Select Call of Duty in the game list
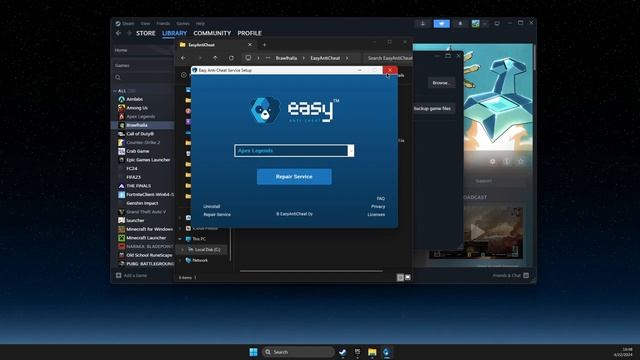The image size is (640, 360). pyautogui.click(x=140, y=134)
